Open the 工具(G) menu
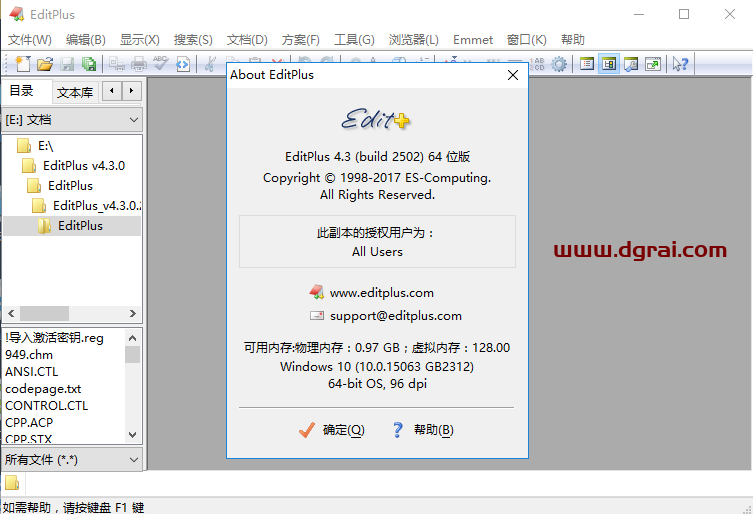 (354, 40)
